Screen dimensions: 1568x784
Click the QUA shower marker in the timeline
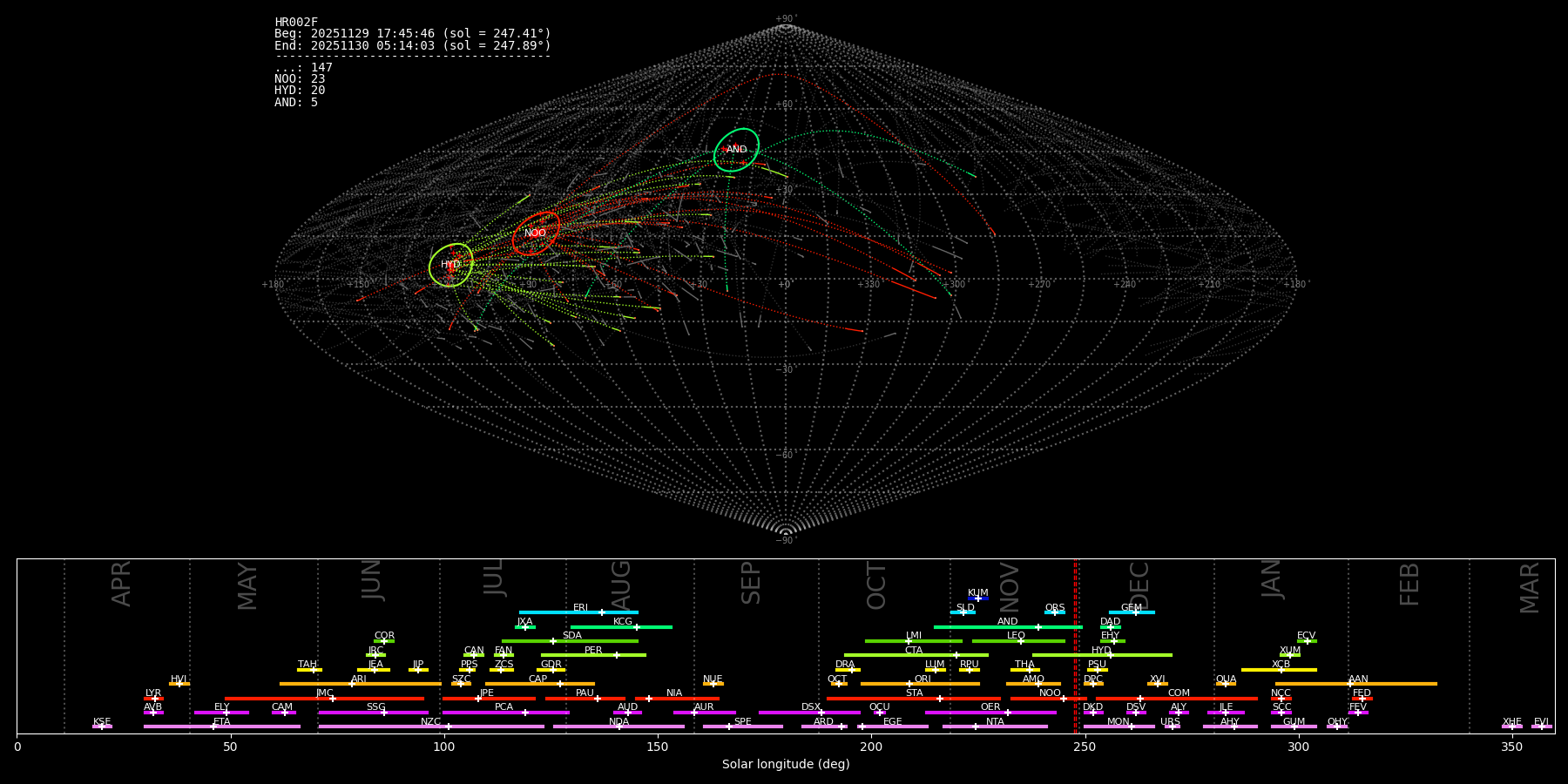1226,684
